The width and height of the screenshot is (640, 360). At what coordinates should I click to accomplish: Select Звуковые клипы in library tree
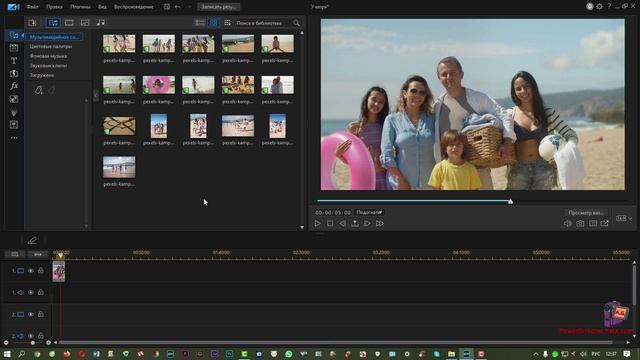pos(48,65)
